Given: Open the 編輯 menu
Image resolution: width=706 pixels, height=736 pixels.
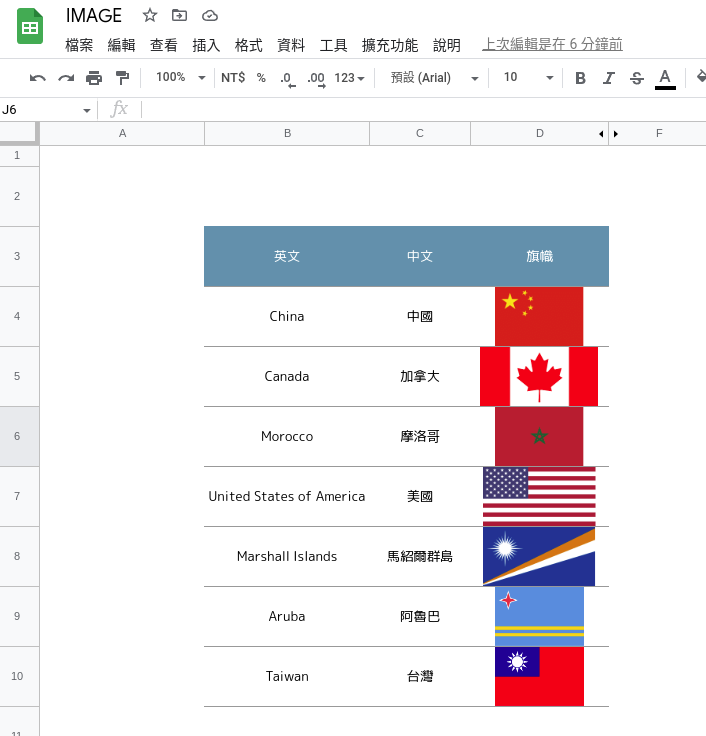Looking at the screenshot, I should tap(121, 46).
